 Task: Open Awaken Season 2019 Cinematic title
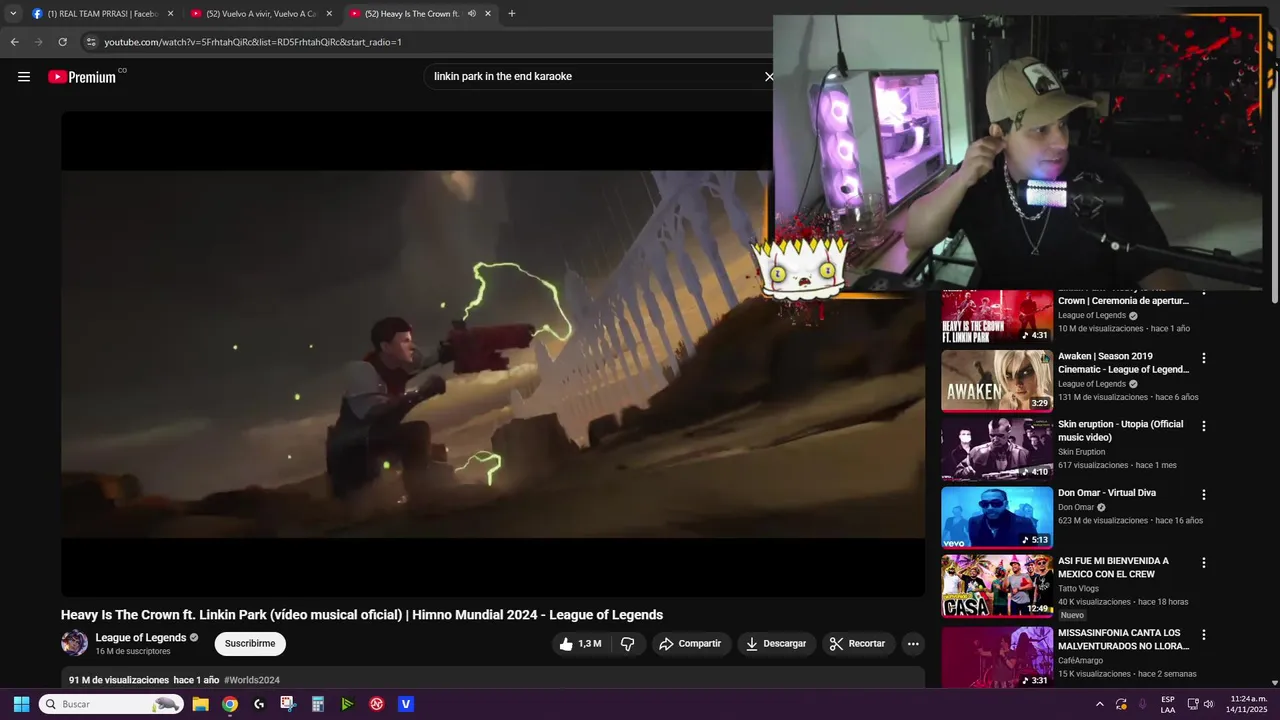coord(1123,363)
